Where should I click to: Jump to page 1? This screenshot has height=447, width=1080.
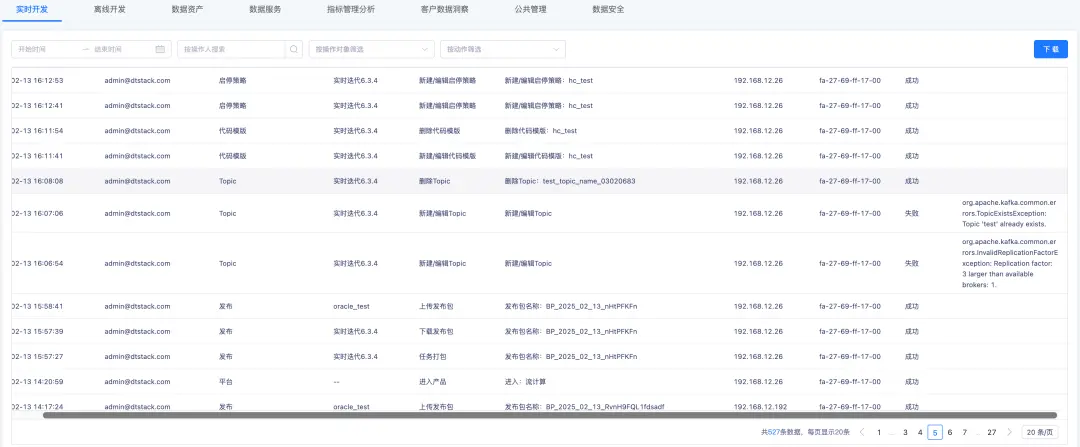click(879, 433)
